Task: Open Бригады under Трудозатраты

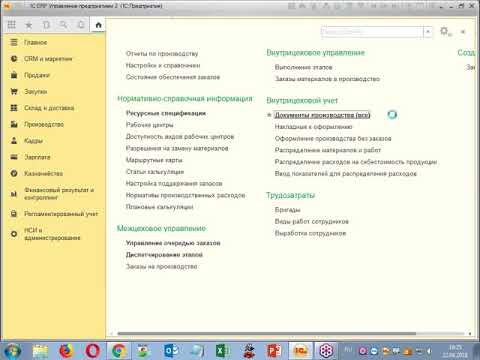Action: (x=287, y=210)
